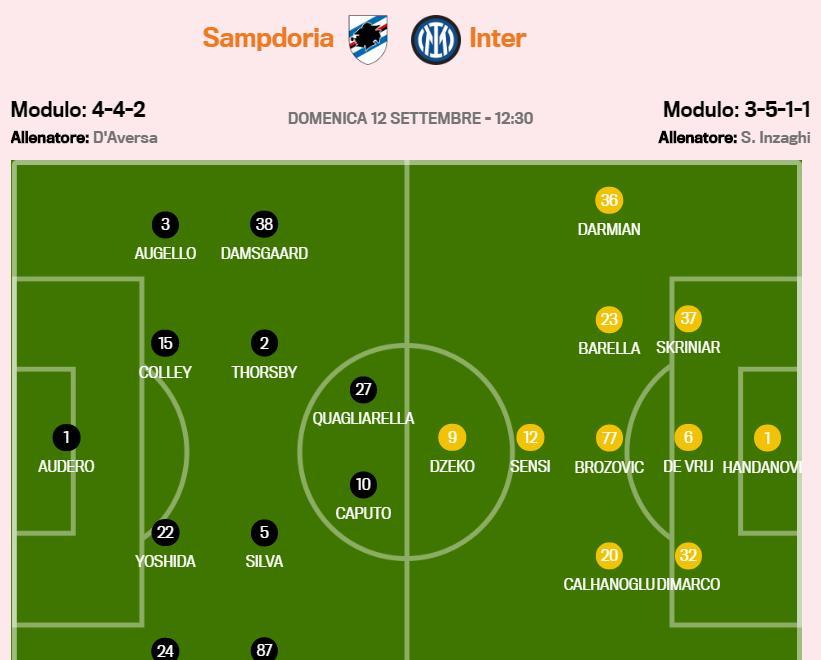Click Sampdoria coach name D'Aversa
The width and height of the screenshot is (821, 660).
(x=125, y=138)
